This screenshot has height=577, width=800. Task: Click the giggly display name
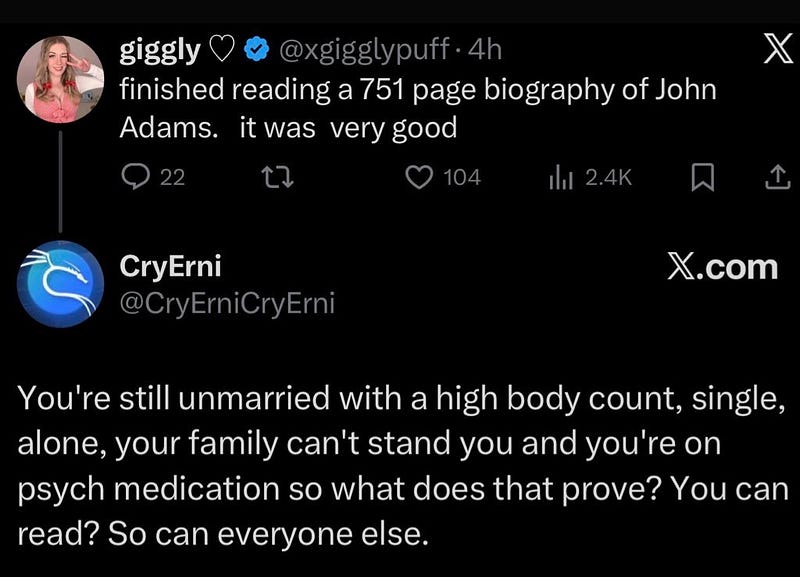coord(161,49)
